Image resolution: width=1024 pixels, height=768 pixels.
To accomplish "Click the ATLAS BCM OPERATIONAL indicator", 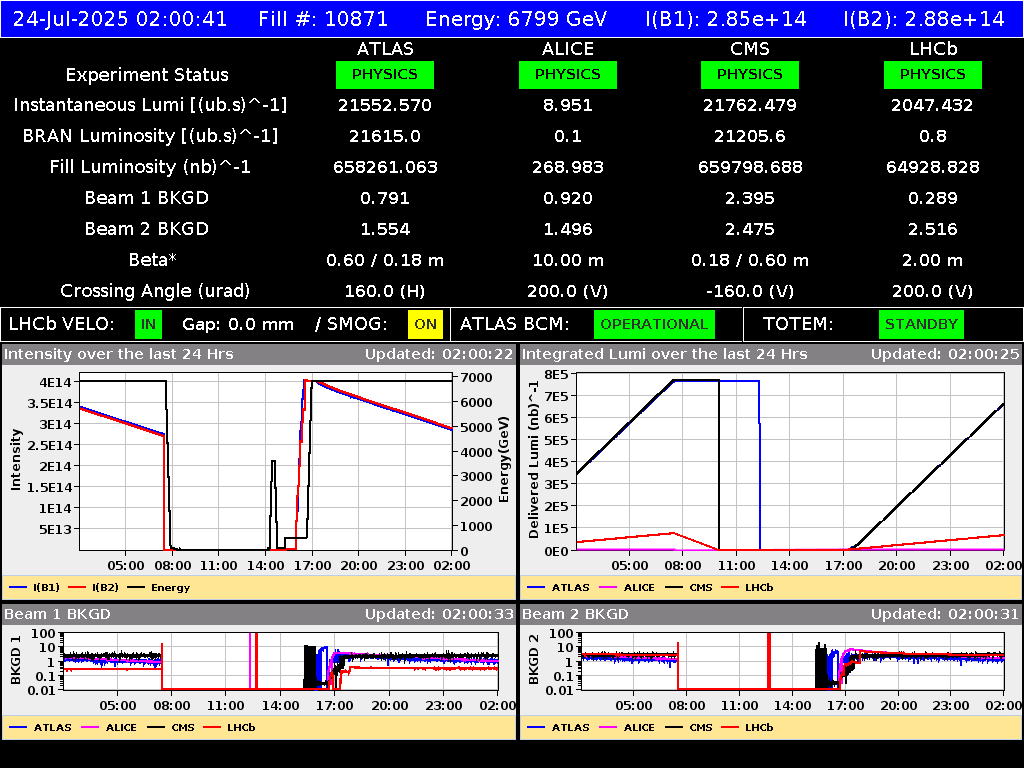I will point(654,325).
